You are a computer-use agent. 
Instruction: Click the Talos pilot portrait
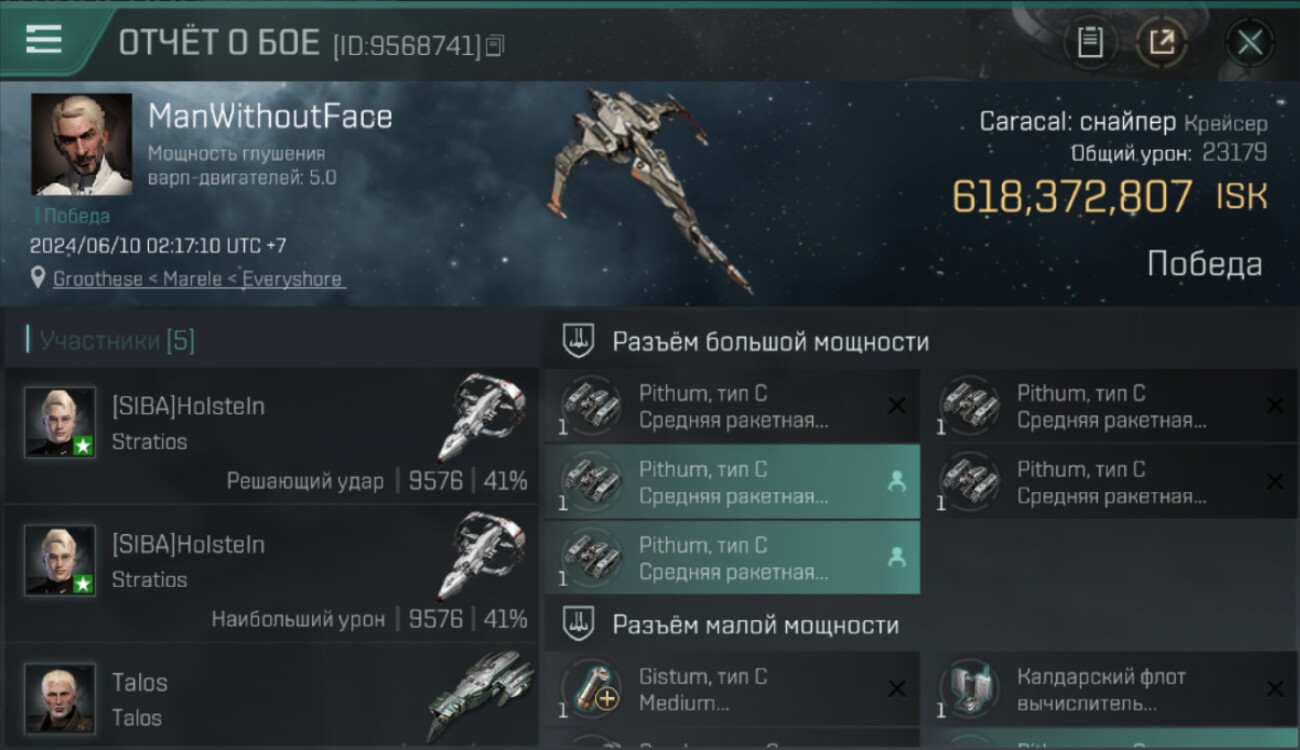[x=60, y=698]
